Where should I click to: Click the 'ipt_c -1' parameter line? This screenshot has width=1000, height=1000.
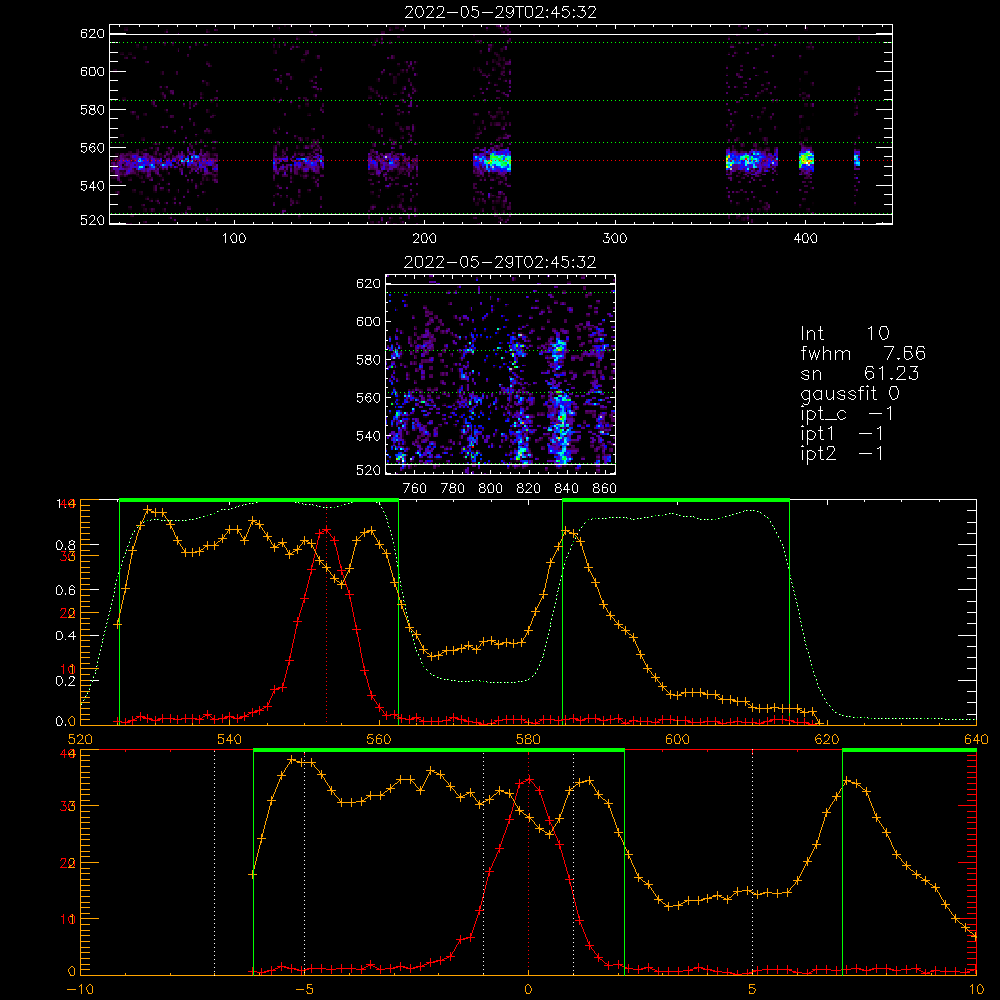847,414
